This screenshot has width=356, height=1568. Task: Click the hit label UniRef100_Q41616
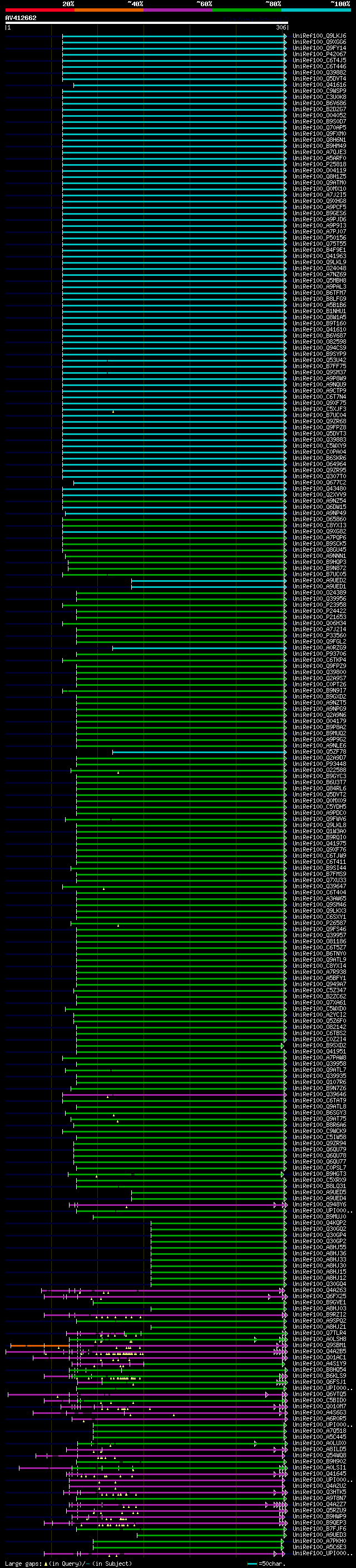[319, 85]
